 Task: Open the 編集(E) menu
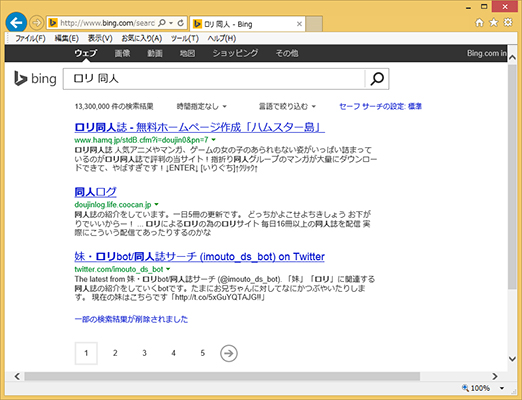(x=67, y=38)
